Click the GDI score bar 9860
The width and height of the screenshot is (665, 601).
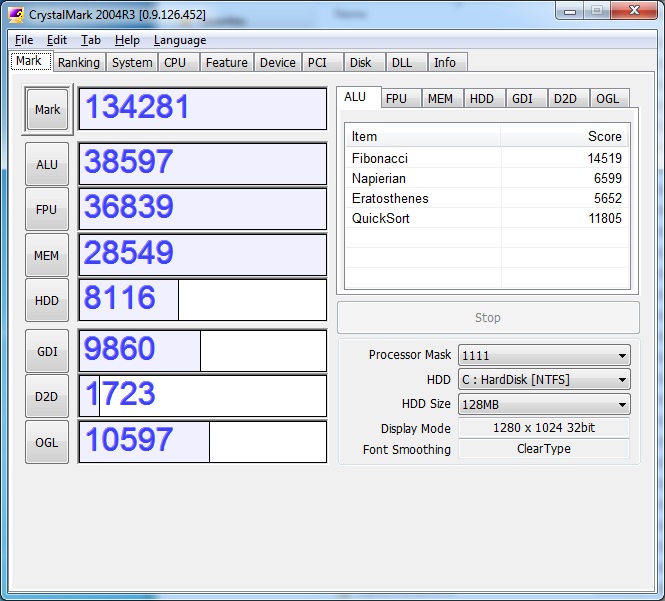[203, 351]
